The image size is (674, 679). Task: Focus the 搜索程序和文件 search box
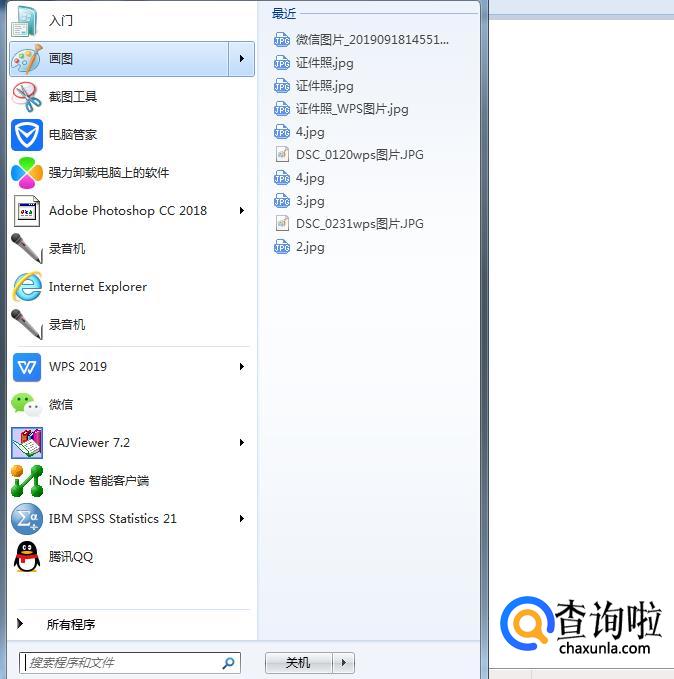coord(130,663)
